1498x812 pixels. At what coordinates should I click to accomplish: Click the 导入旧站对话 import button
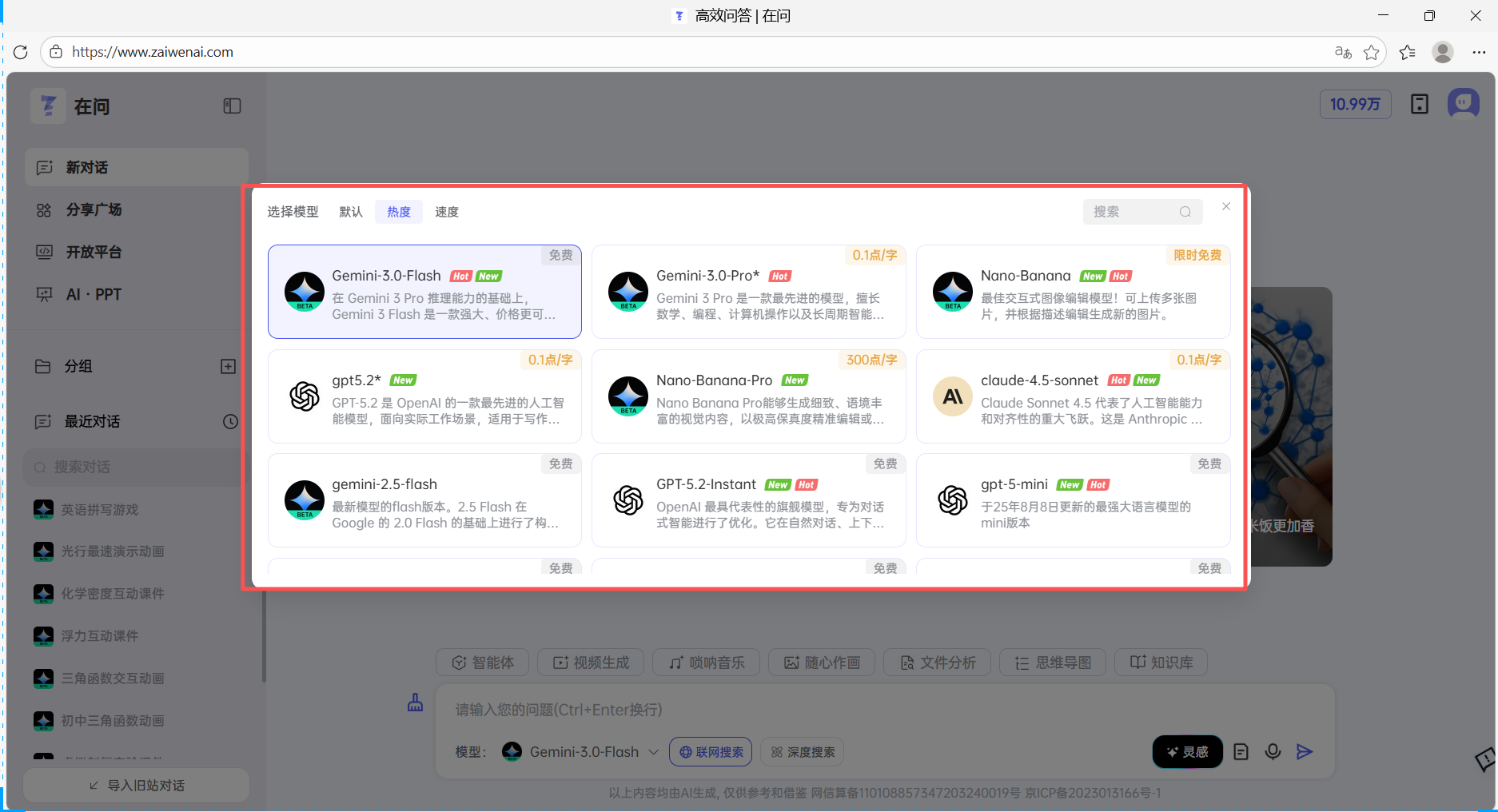(136, 785)
